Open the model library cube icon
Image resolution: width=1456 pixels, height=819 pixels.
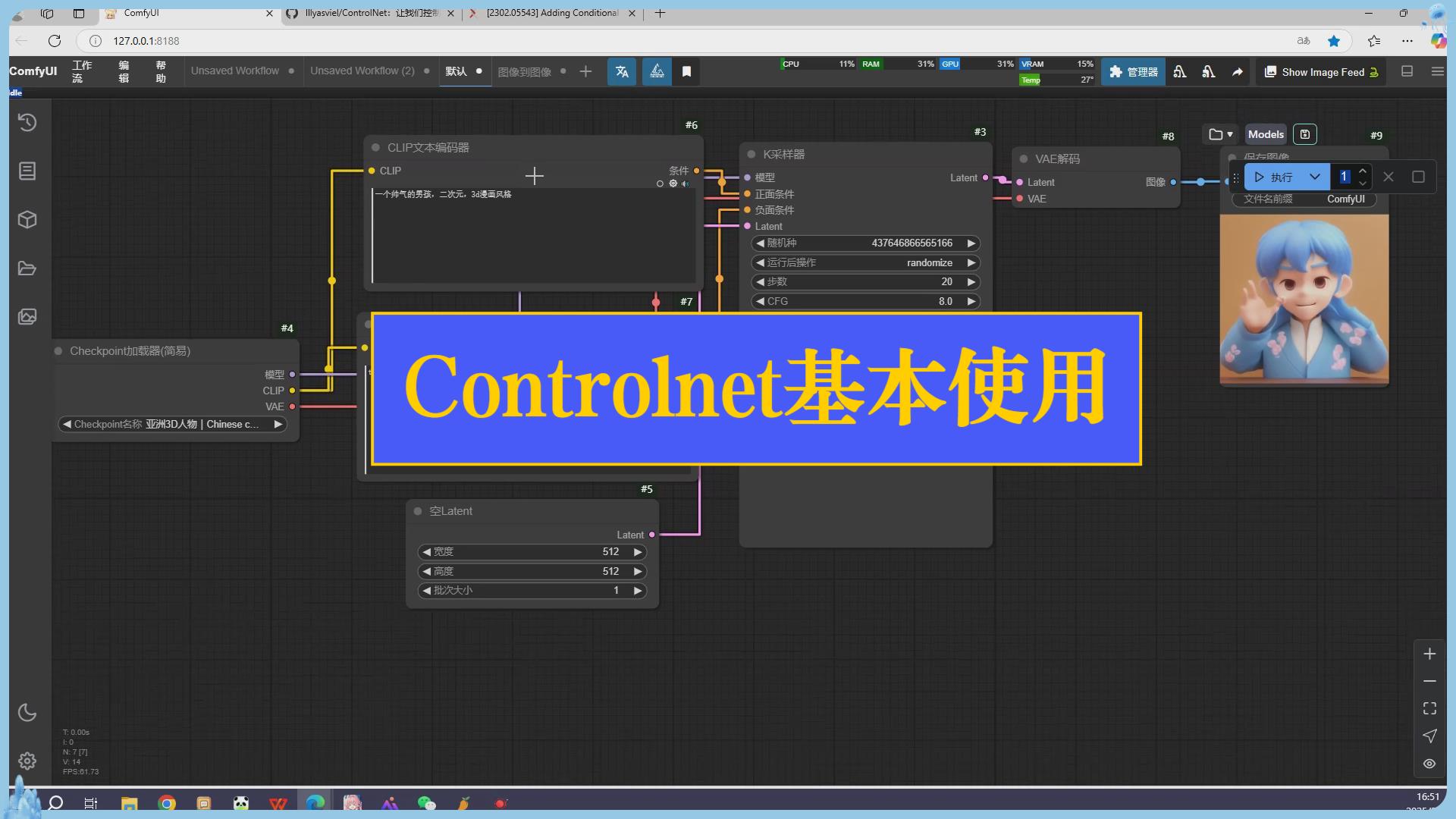coord(27,220)
